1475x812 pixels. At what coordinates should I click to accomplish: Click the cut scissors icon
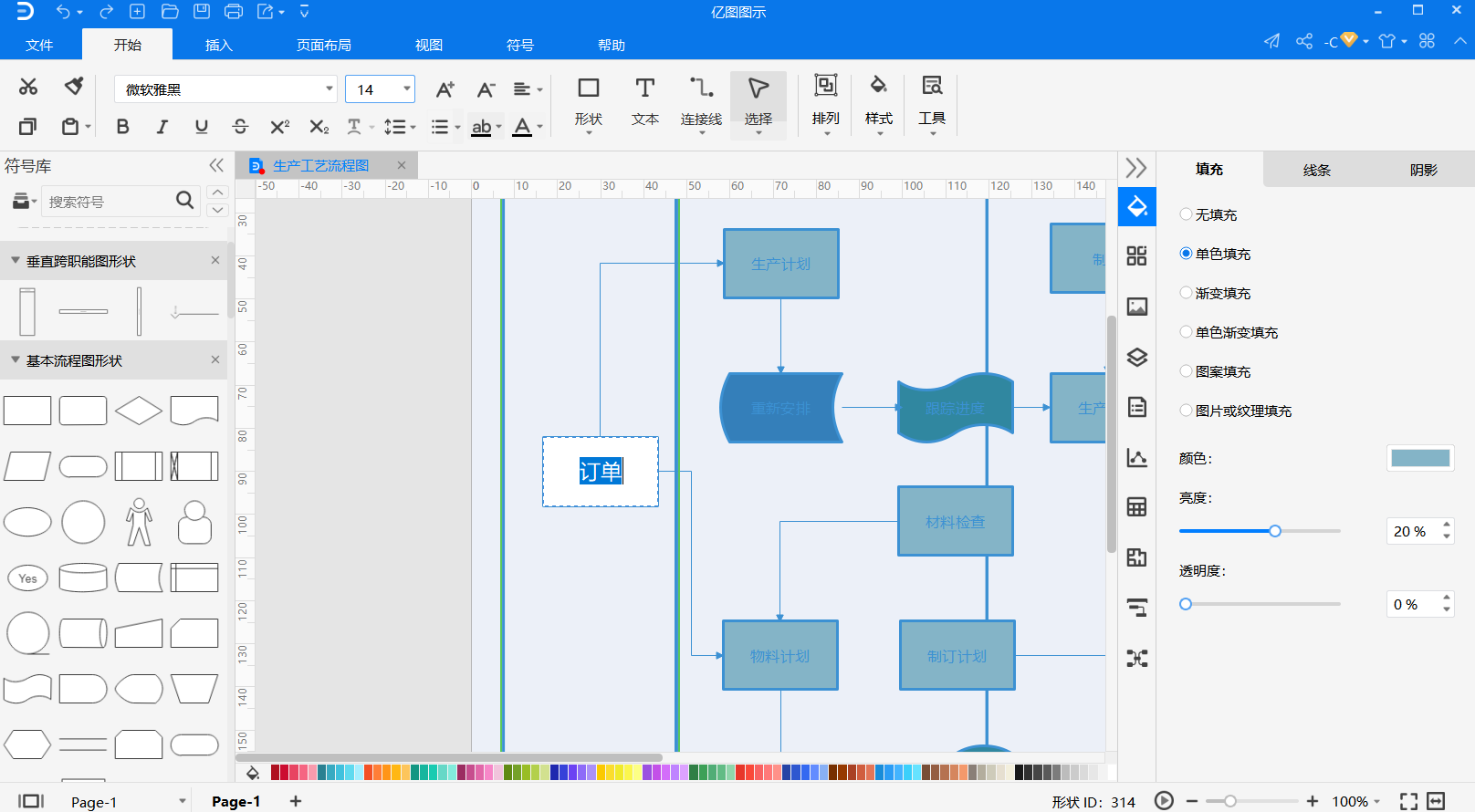point(28,87)
